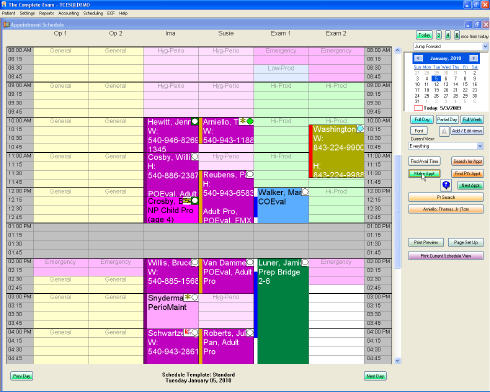490x392 pixels.
Task: Click the note bubble on Reubens appointment
Action: 250,174
